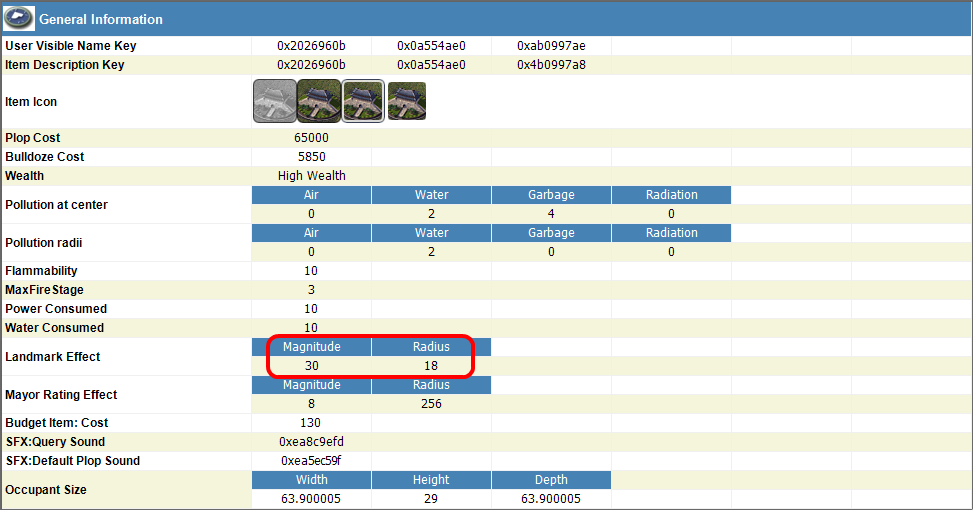Click Air header in Pollution at center
This screenshot has width=973, height=510.
tap(312, 195)
